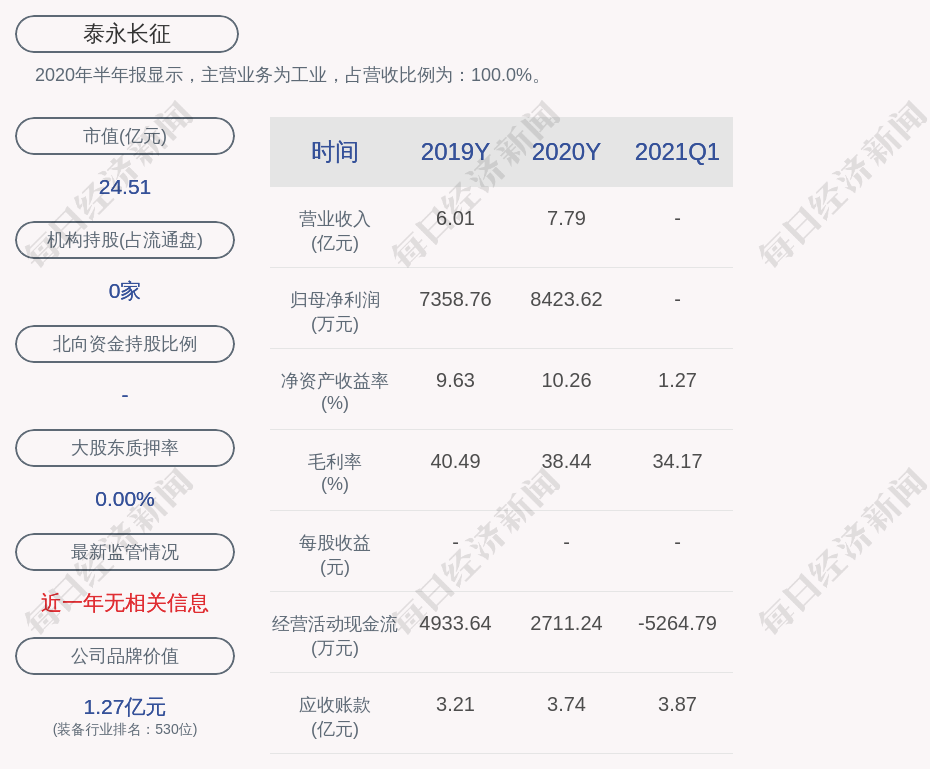
Task: Select the 归母净利润(万元) row label
Action: pyautogui.click(x=335, y=312)
